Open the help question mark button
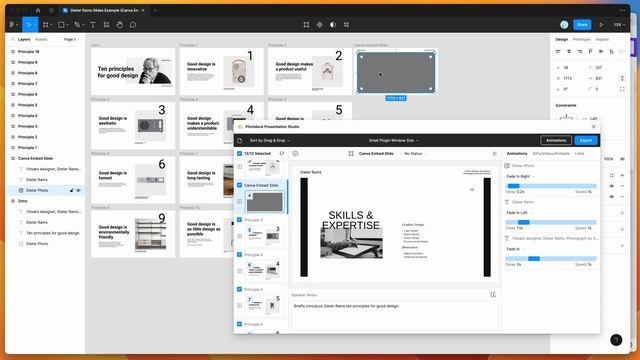 616,340
